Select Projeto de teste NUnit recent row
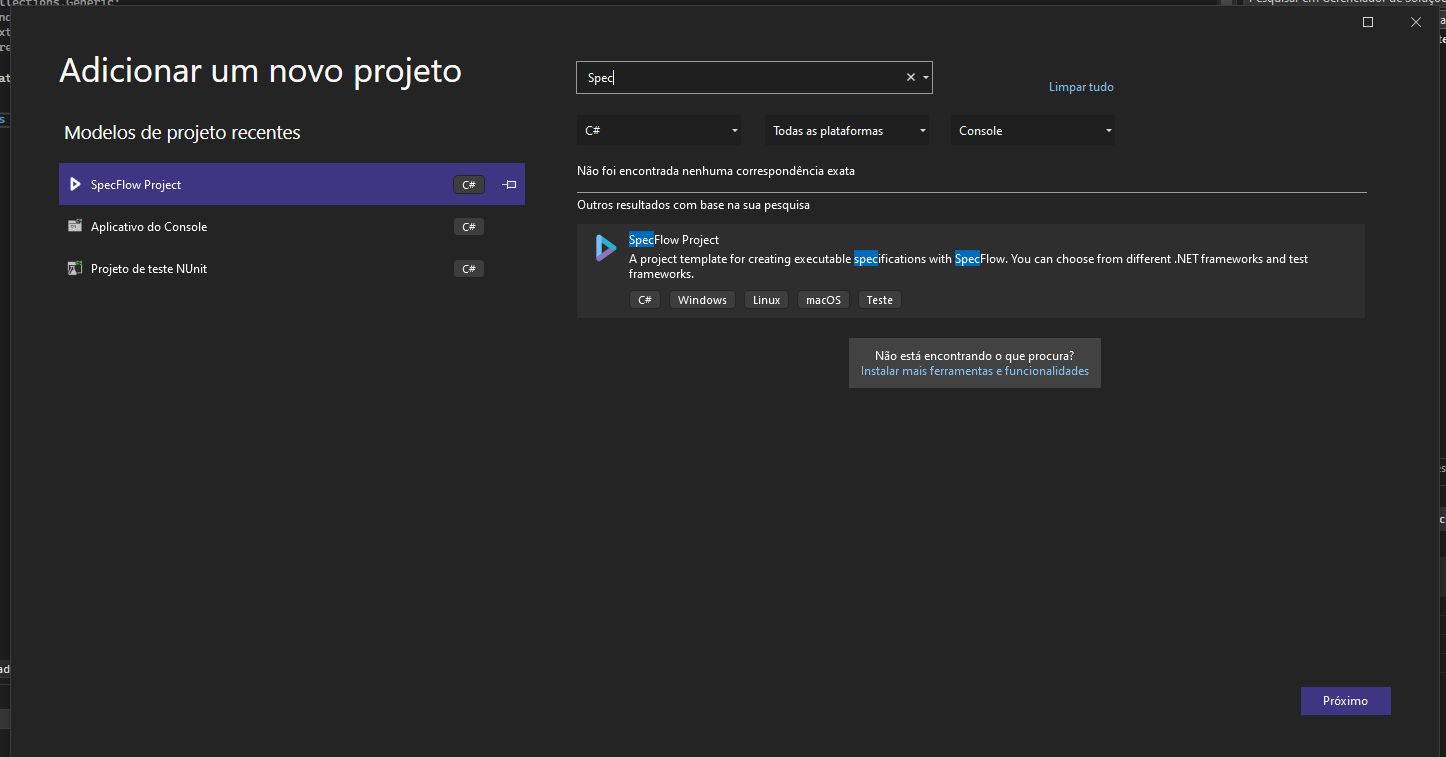1446x757 pixels. click(292, 269)
